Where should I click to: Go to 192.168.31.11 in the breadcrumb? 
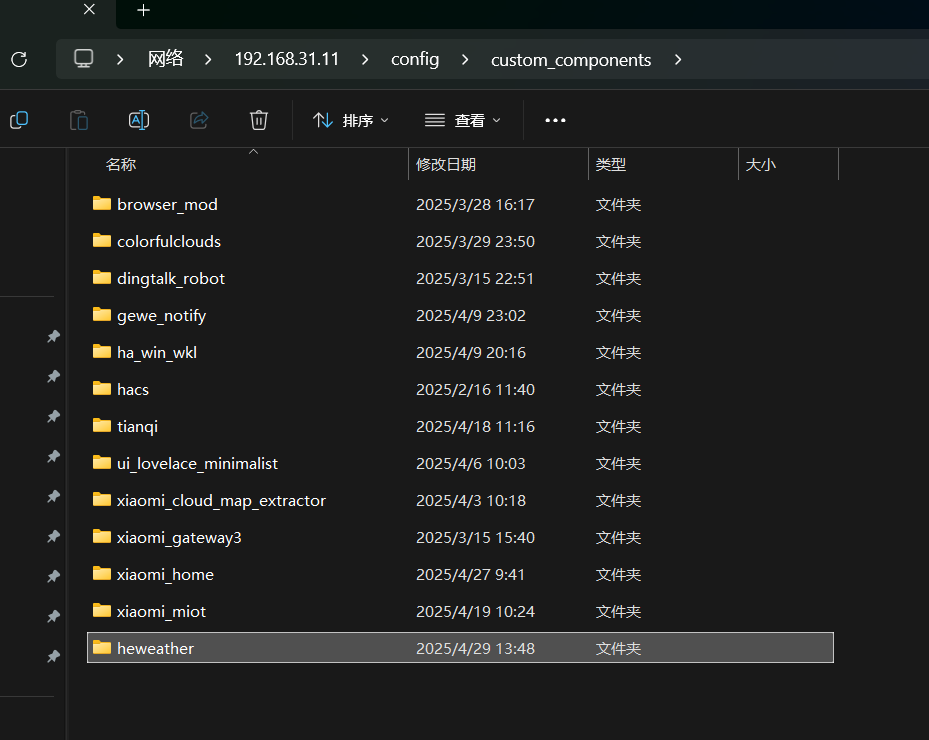287,59
